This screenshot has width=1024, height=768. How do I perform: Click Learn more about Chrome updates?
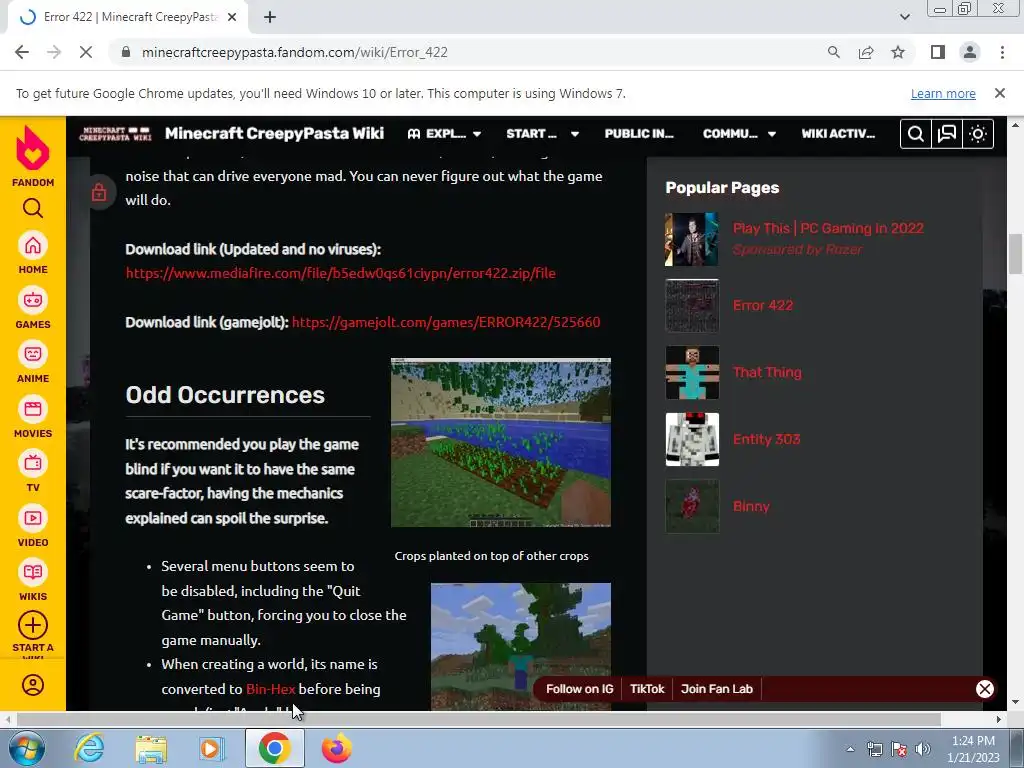point(943,93)
